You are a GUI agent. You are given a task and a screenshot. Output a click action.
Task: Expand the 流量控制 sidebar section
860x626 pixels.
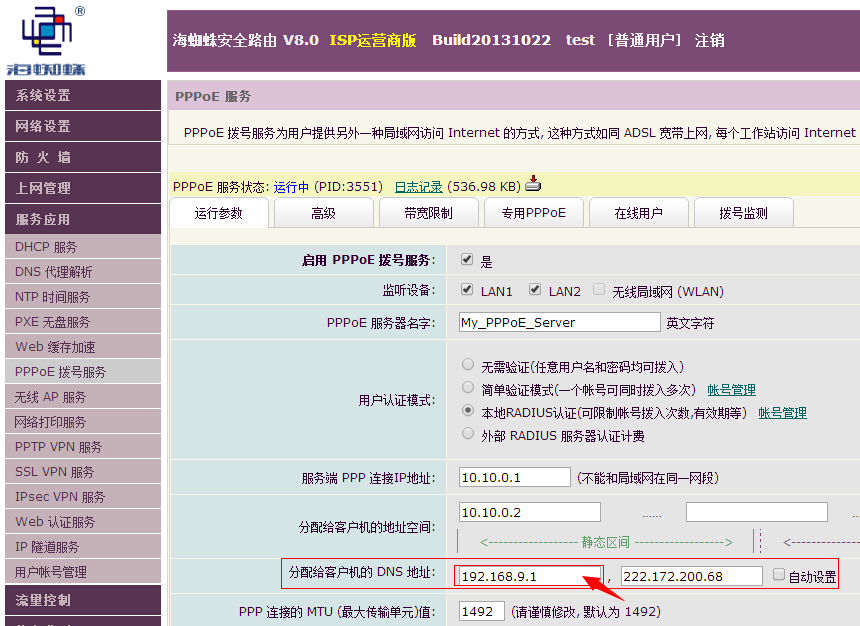[x=80, y=600]
